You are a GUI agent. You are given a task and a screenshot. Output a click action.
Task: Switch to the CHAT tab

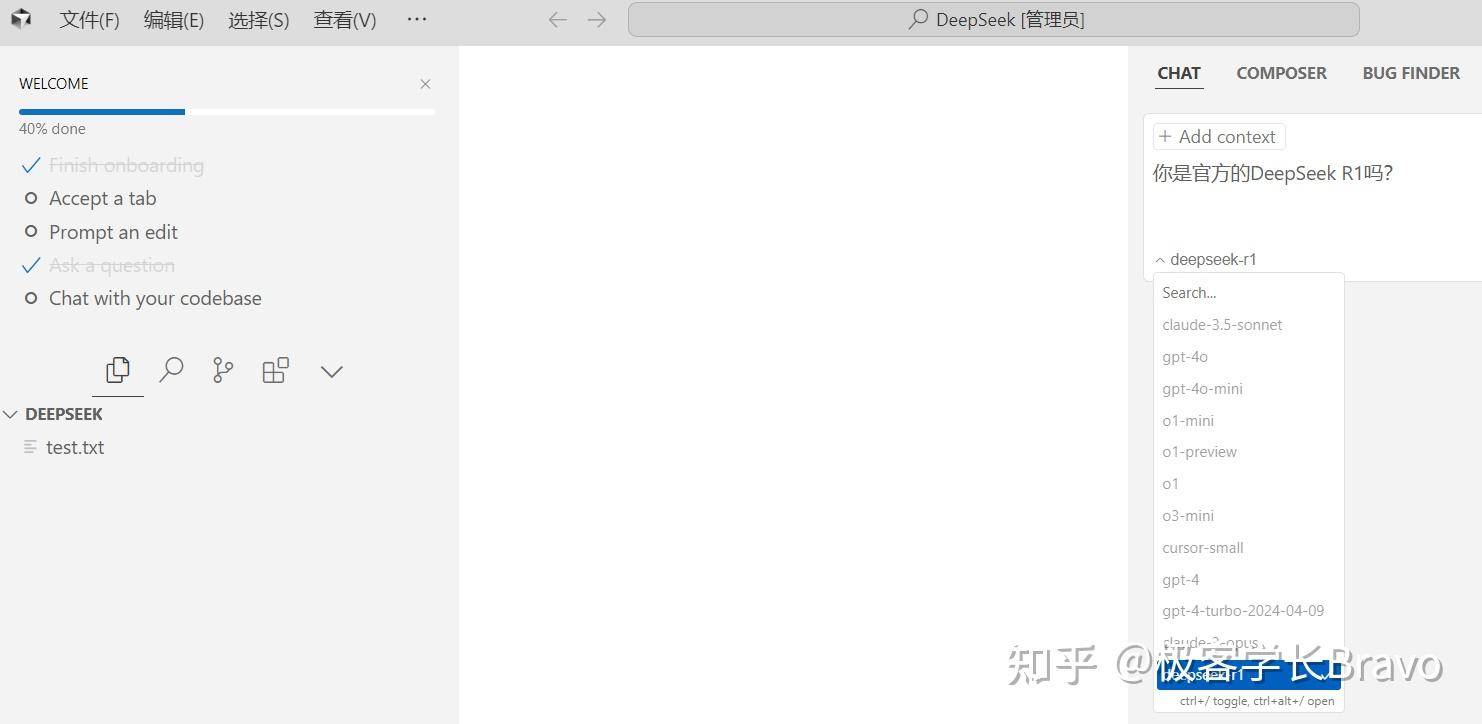click(1179, 73)
